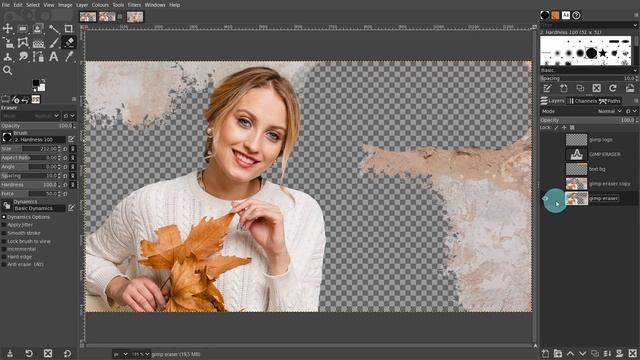Toggle link chain for brush Angle

[x=73, y=167]
